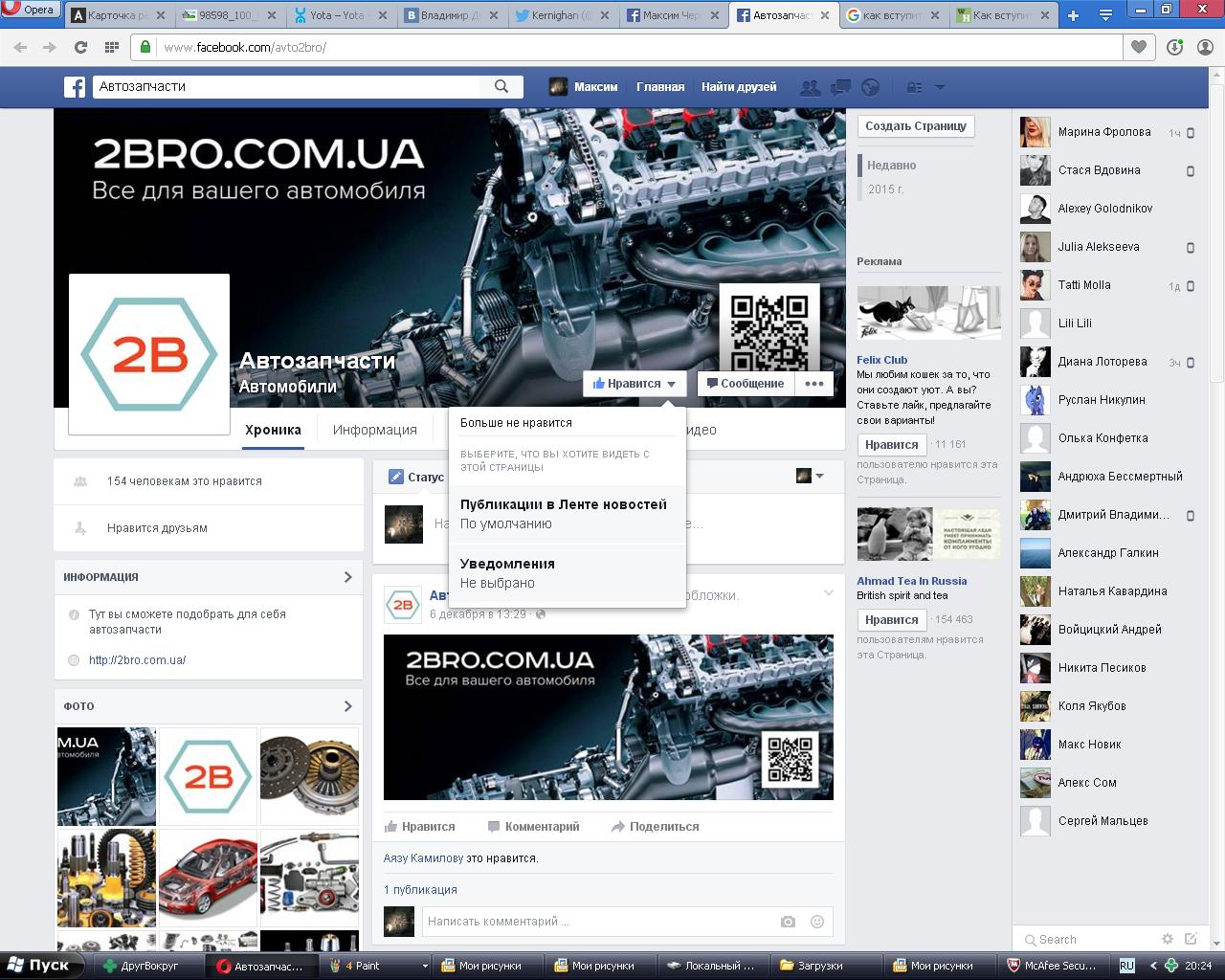
Task: Go to Главная in the header
Action: point(660,87)
